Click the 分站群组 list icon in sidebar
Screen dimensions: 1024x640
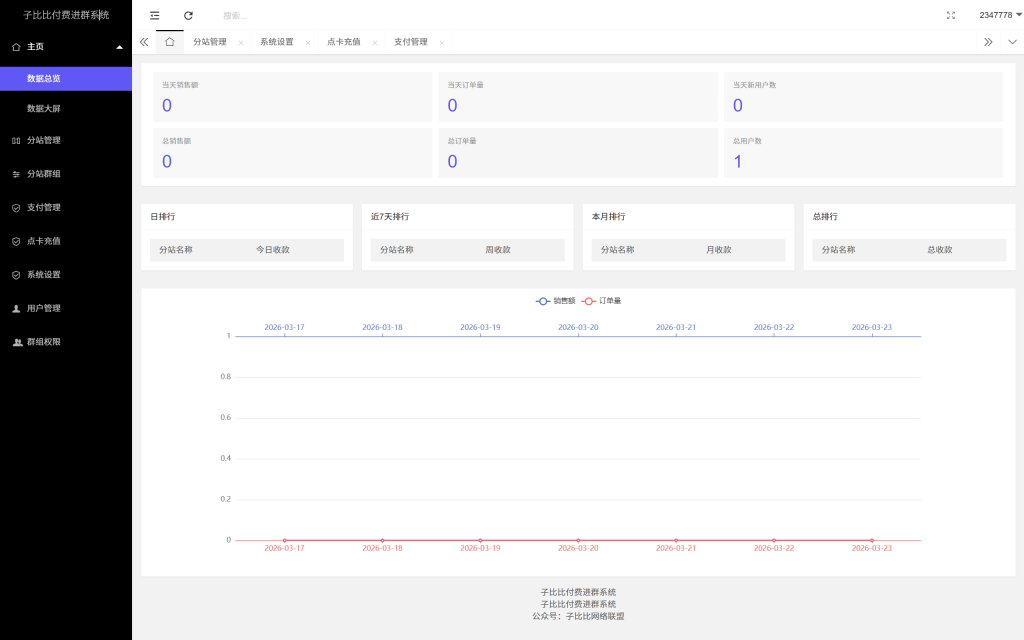click(x=16, y=174)
